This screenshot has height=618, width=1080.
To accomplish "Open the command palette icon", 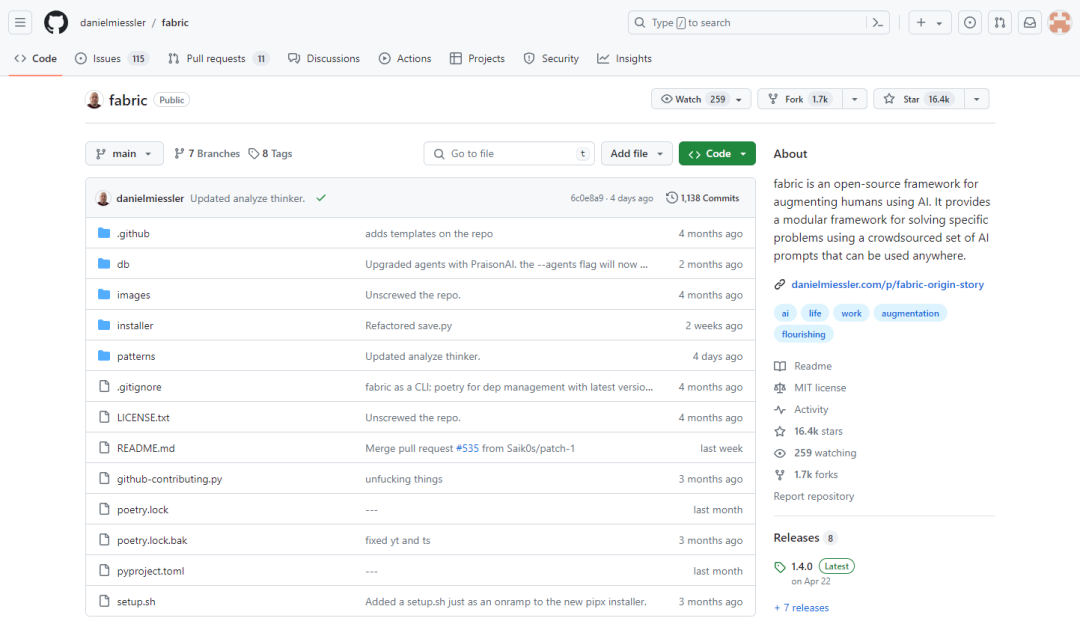I will [x=878, y=23].
